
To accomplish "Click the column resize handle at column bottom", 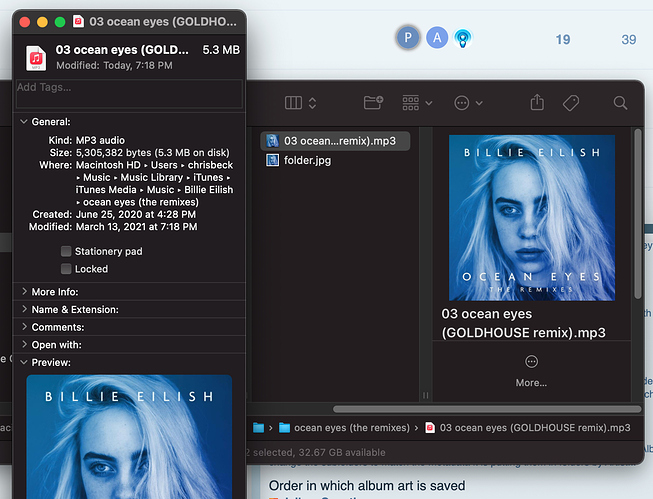I will (425, 395).
